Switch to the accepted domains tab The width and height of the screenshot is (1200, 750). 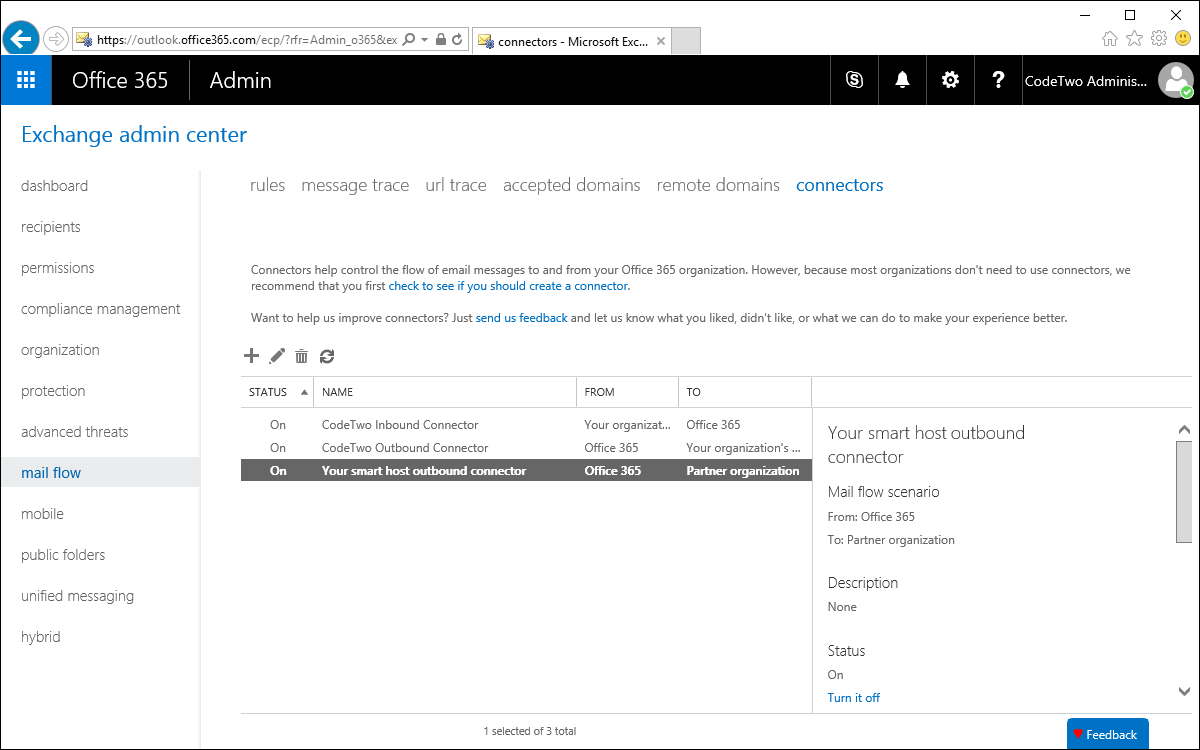tap(572, 185)
